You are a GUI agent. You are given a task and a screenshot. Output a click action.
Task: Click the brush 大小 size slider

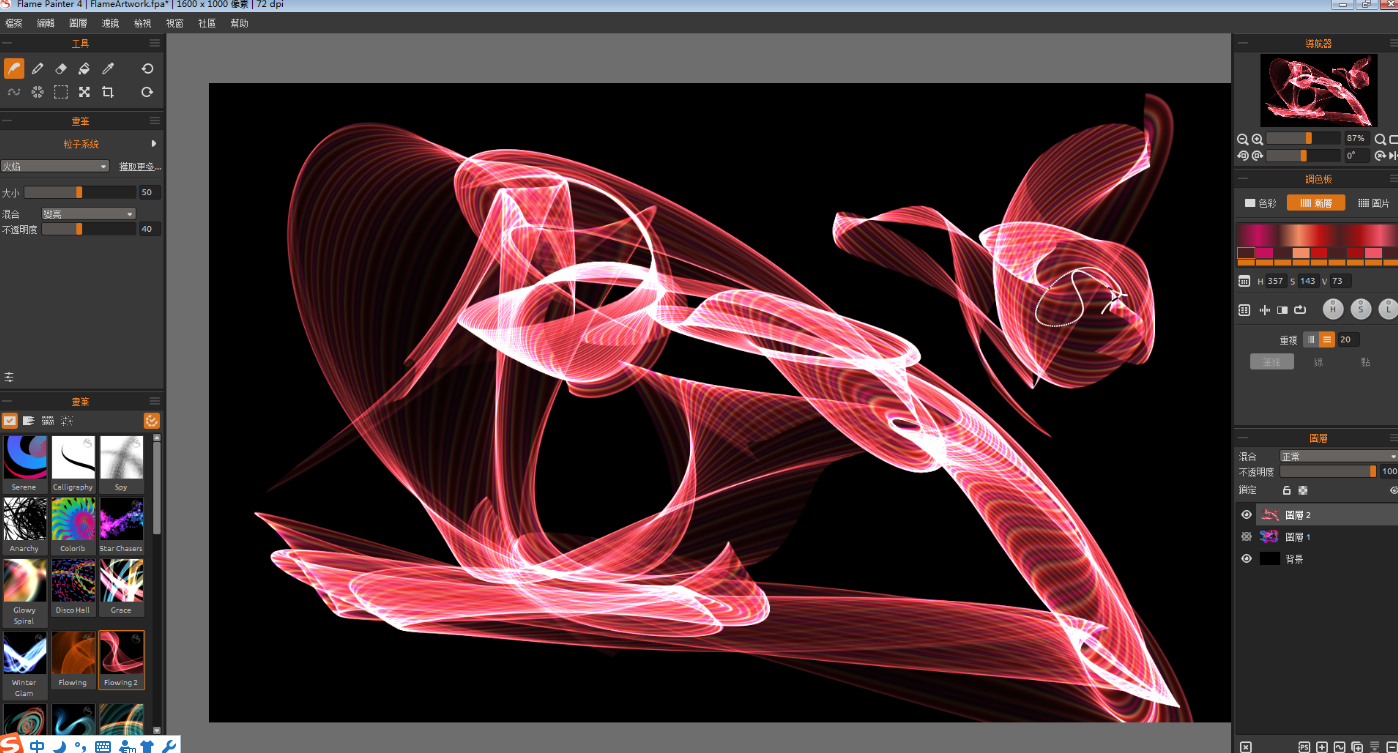pos(80,192)
